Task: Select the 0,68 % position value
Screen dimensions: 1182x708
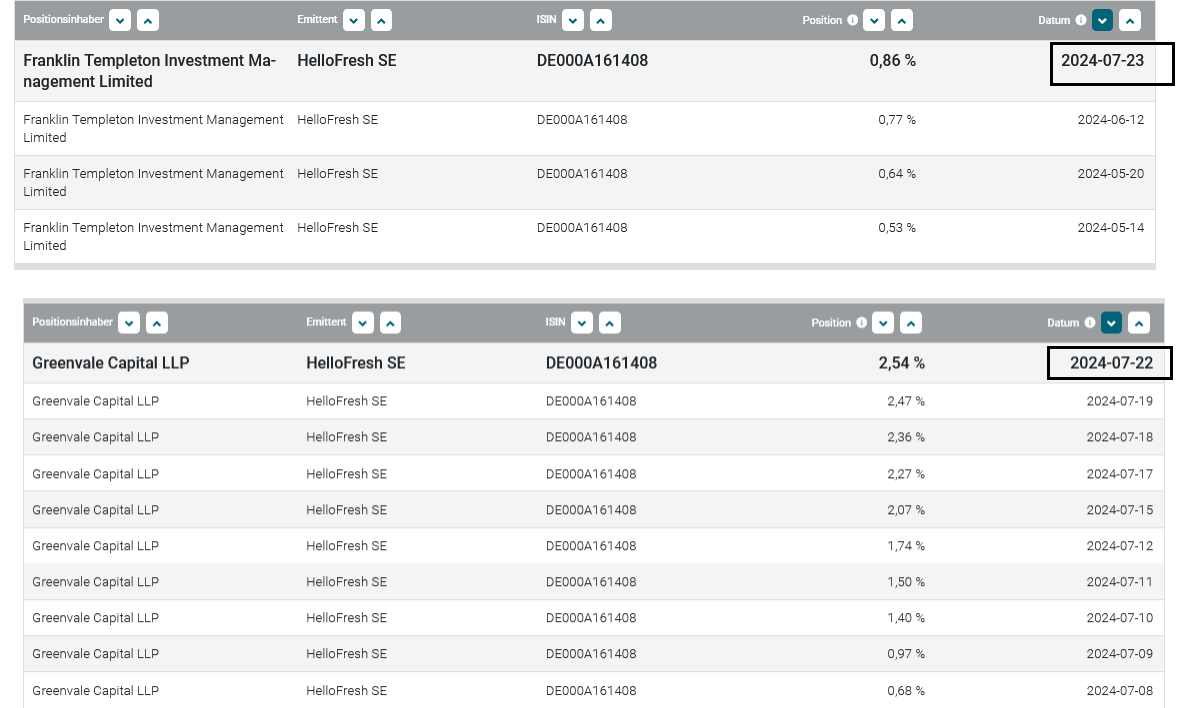Action: pyautogui.click(x=906, y=691)
